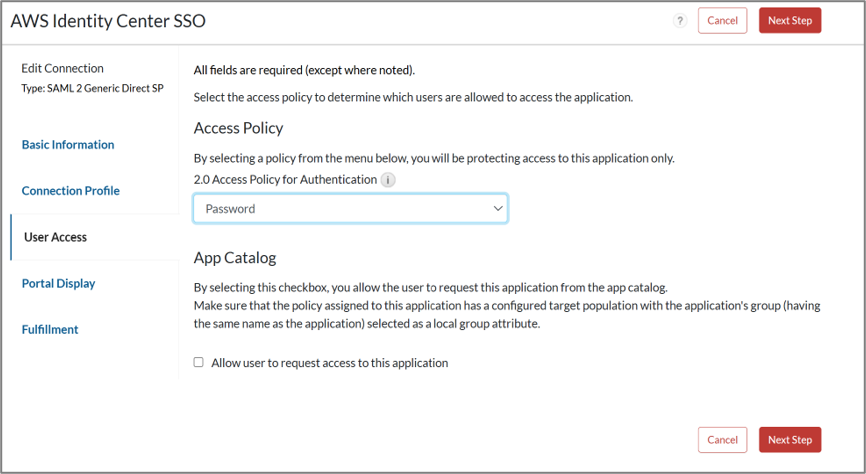The height and width of the screenshot is (474, 866).
Task: Enable Allow user to request access checkbox
Action: coord(198,362)
